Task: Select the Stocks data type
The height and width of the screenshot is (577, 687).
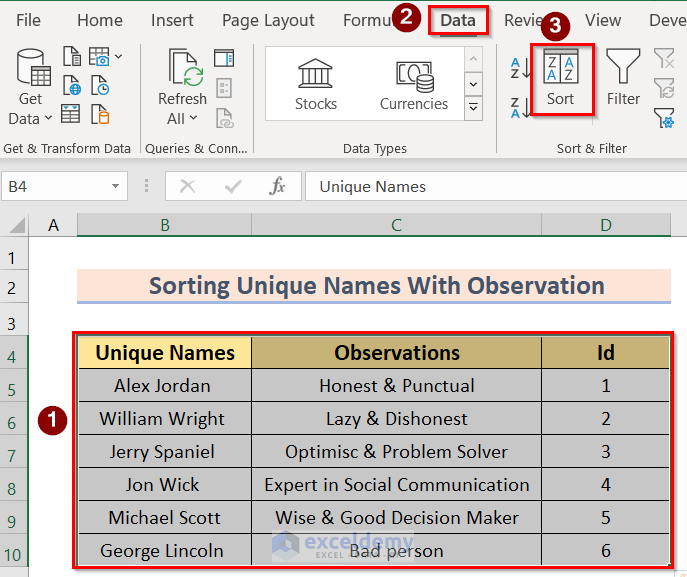Action: pos(316,84)
